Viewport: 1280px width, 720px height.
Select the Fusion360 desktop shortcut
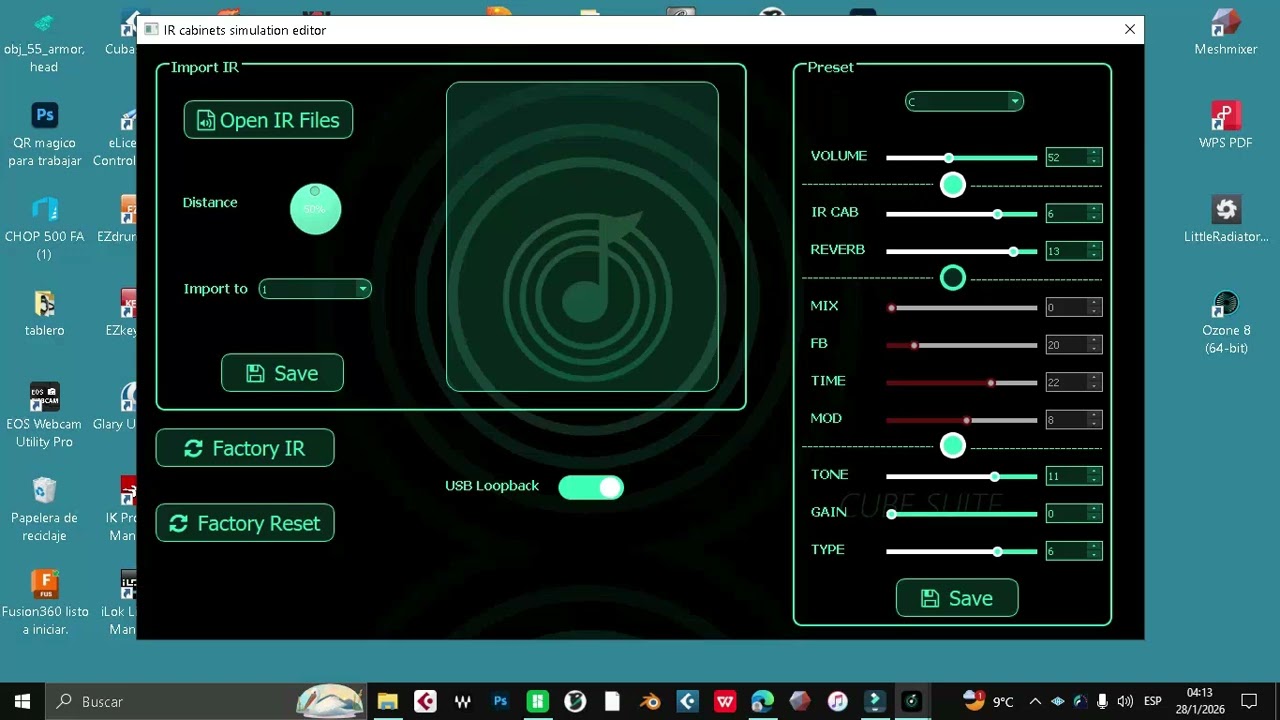pos(44,602)
